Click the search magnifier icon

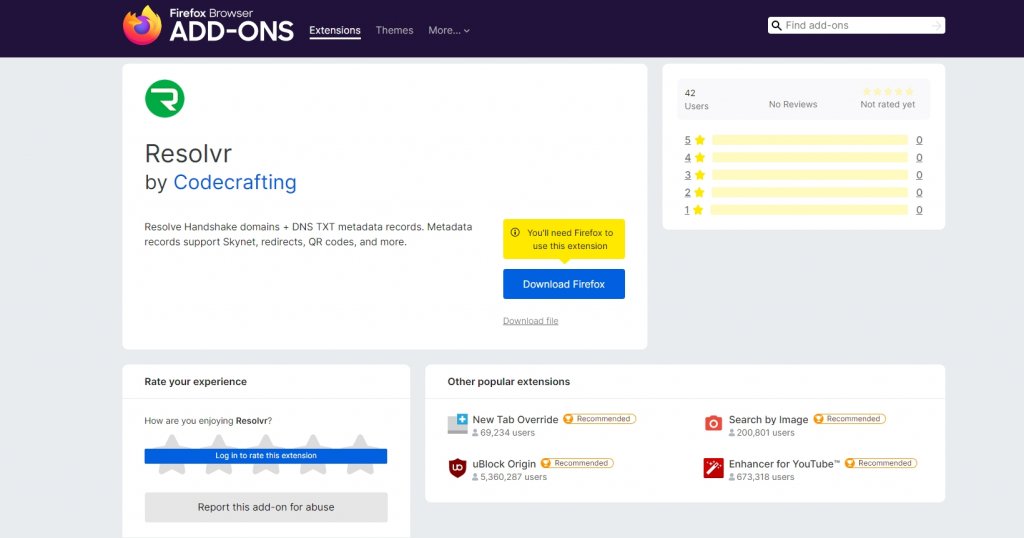tap(776, 25)
